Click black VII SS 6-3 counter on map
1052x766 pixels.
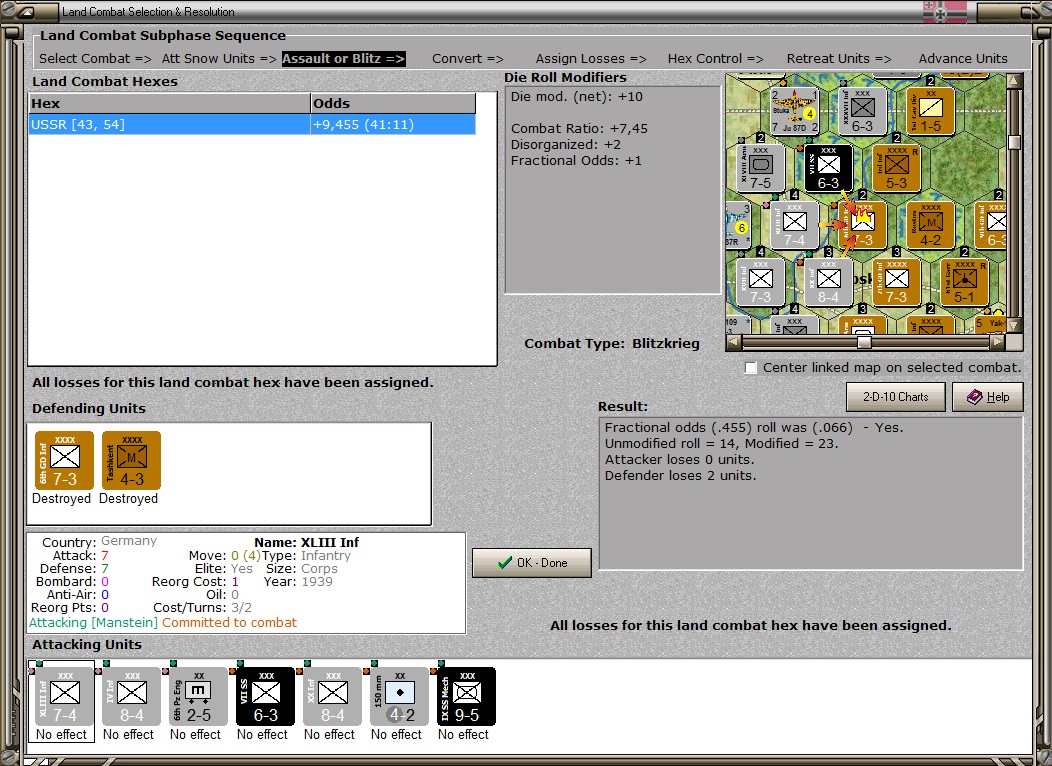829,168
